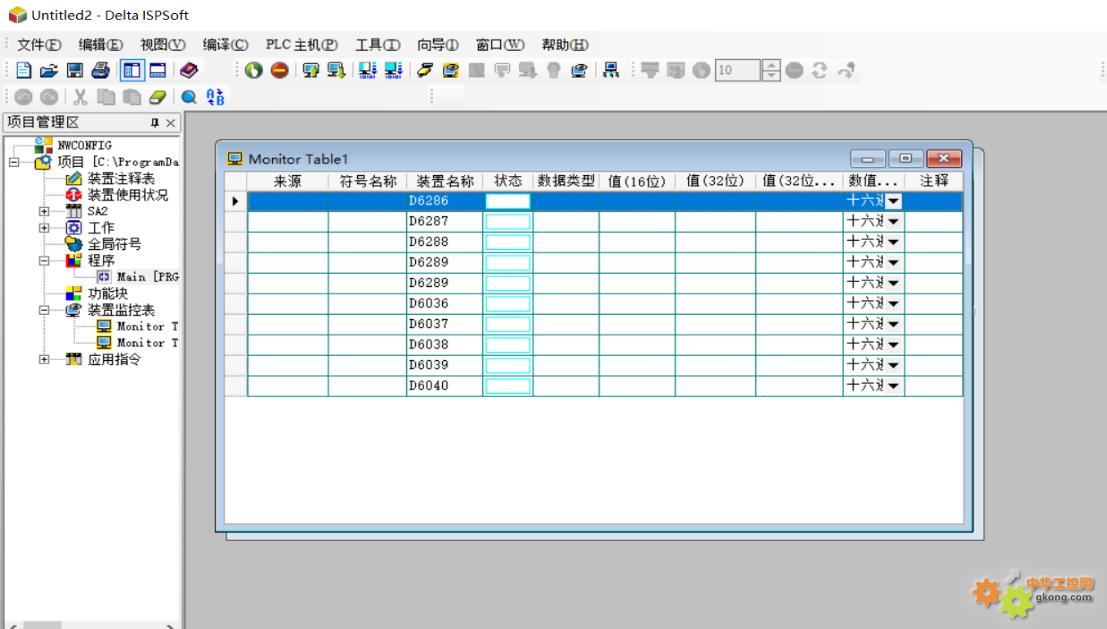Viewport: 1107px width, 629px height.
Task: Open the 编译 menu
Action: [x=225, y=44]
